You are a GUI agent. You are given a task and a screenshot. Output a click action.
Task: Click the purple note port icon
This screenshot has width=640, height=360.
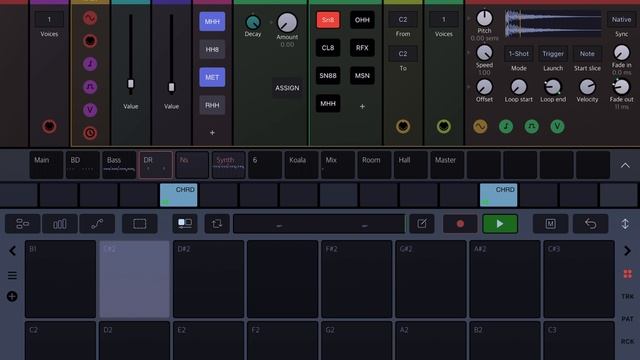pyautogui.click(x=90, y=64)
